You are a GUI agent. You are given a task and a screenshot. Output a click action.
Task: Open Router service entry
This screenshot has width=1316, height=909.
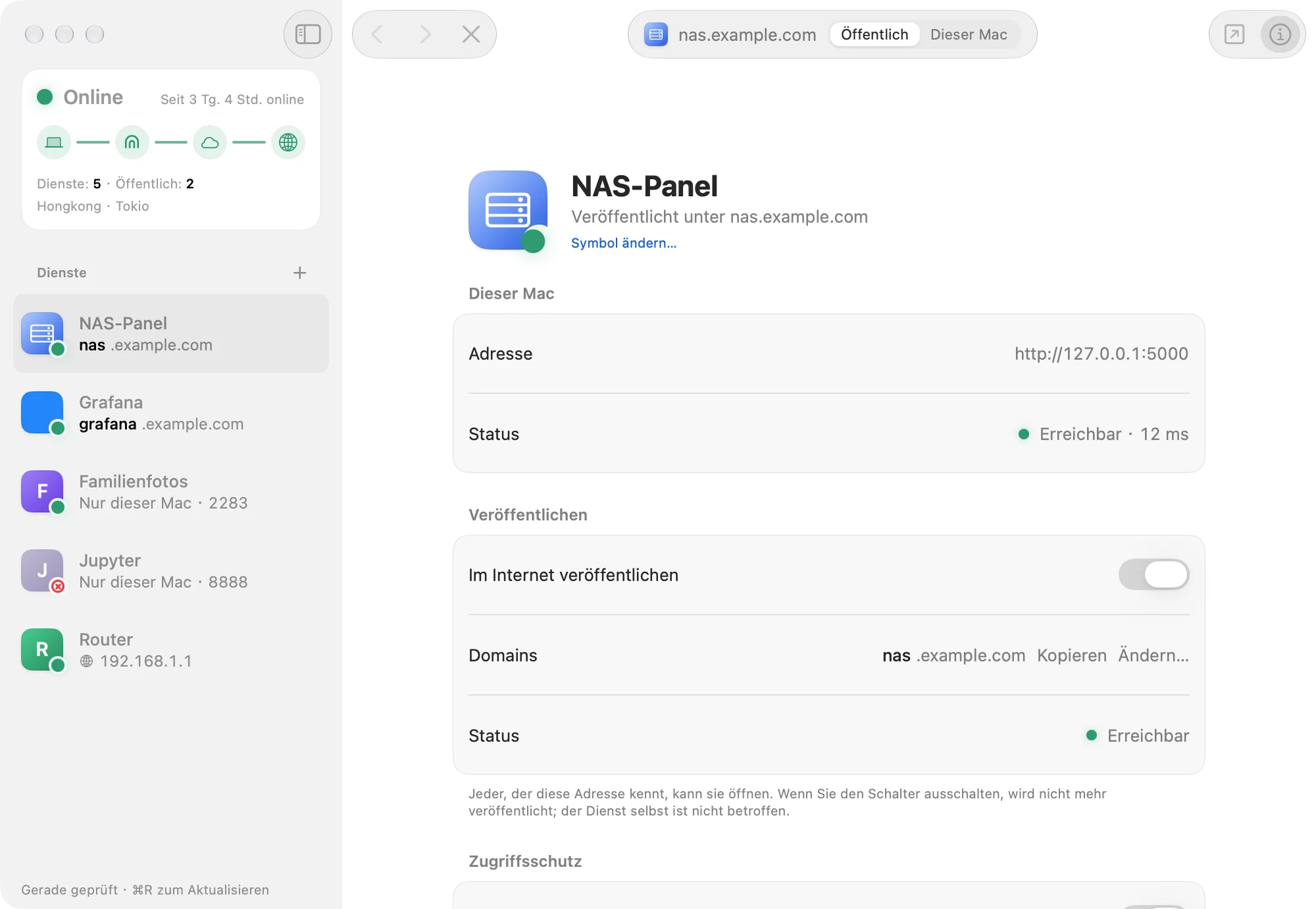click(171, 650)
